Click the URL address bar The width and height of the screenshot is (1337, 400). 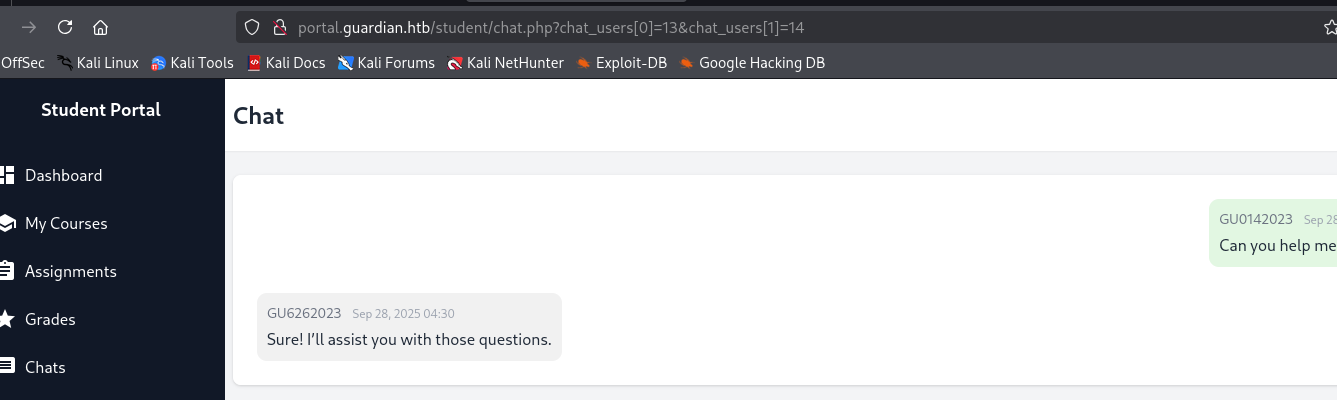pos(700,27)
